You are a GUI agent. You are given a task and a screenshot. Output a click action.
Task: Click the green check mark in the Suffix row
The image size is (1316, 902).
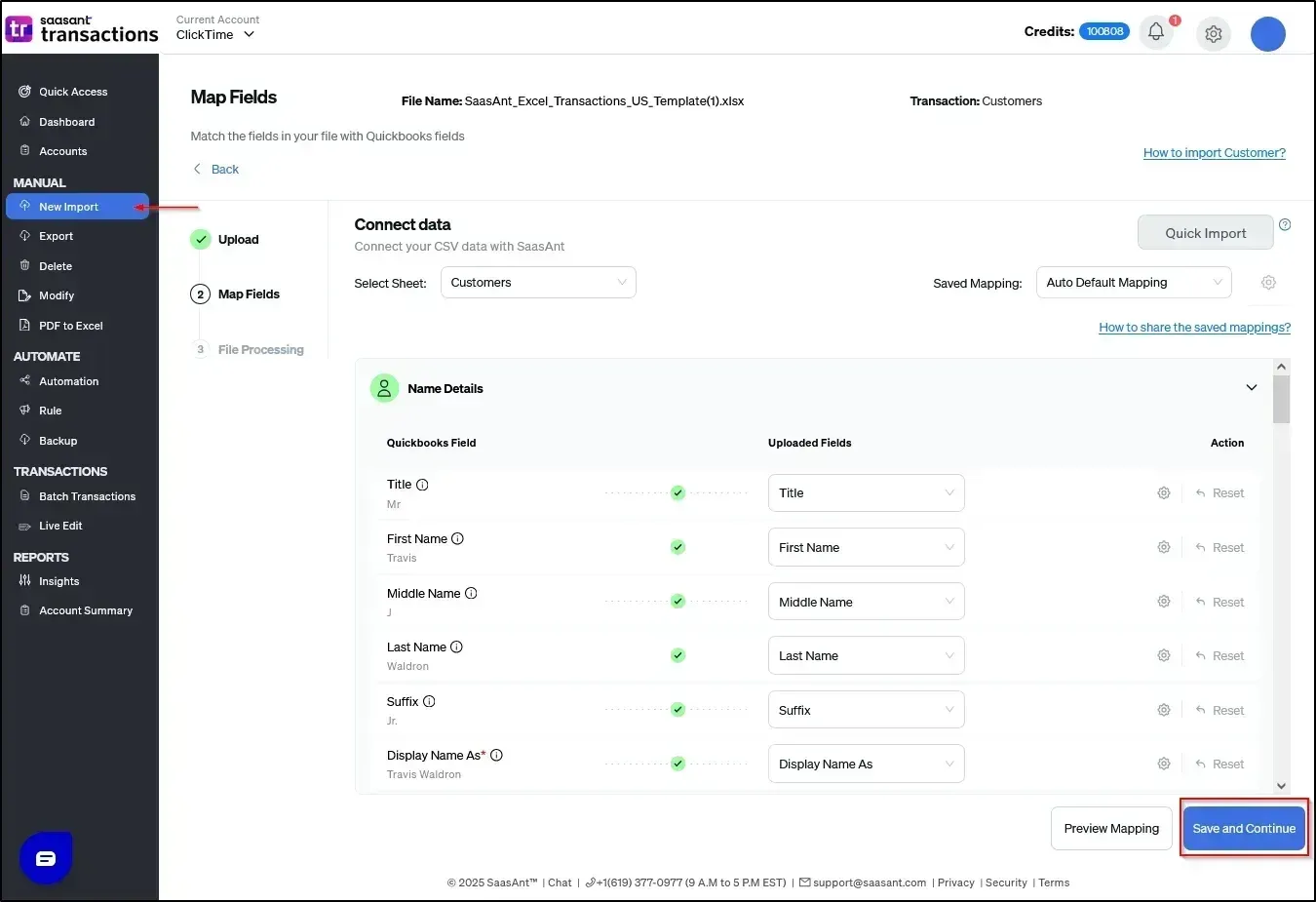677,710
